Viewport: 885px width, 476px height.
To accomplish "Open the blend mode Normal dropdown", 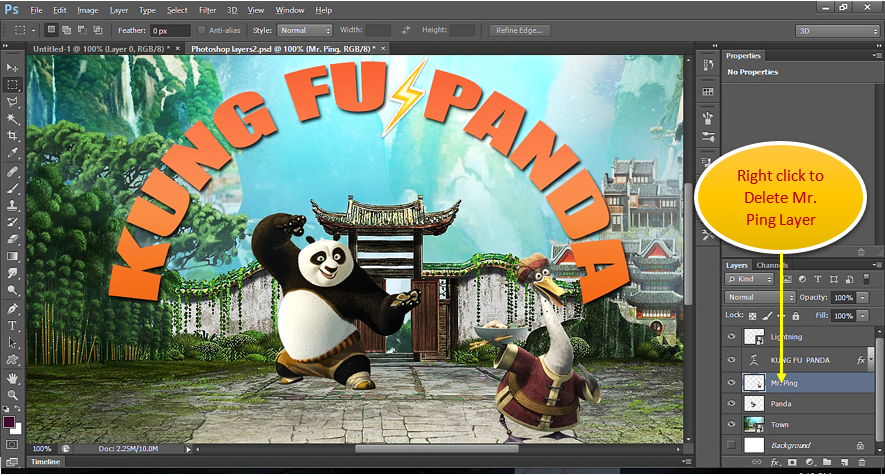I will [757, 298].
